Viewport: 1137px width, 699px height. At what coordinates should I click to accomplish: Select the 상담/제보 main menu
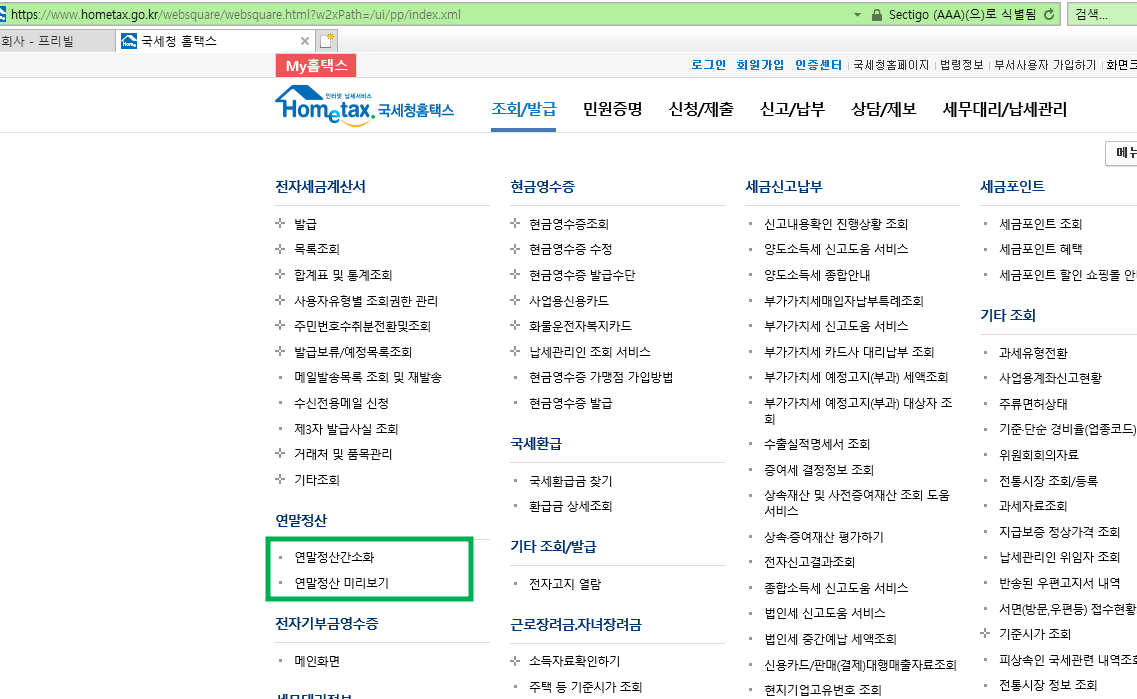click(x=884, y=109)
